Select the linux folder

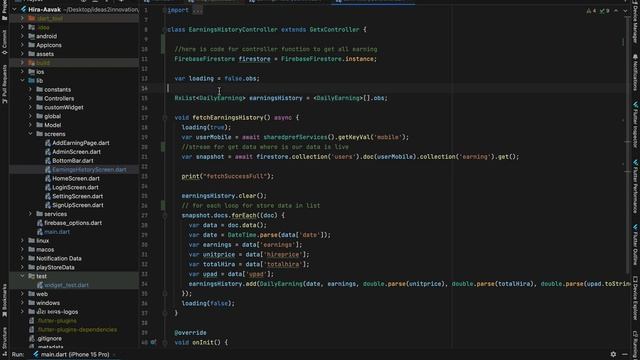(x=42, y=241)
